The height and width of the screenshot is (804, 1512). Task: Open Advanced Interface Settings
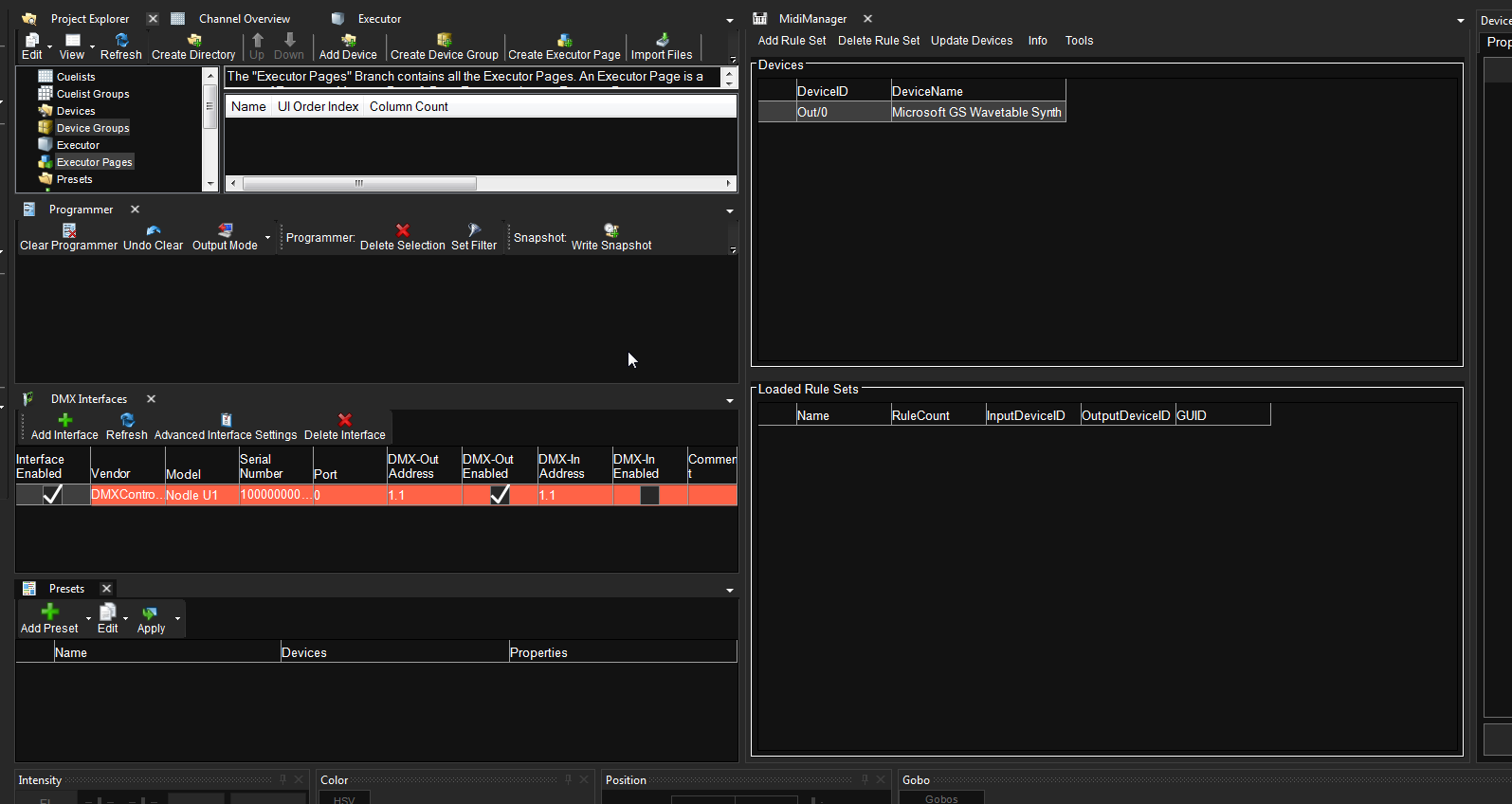tap(226, 428)
